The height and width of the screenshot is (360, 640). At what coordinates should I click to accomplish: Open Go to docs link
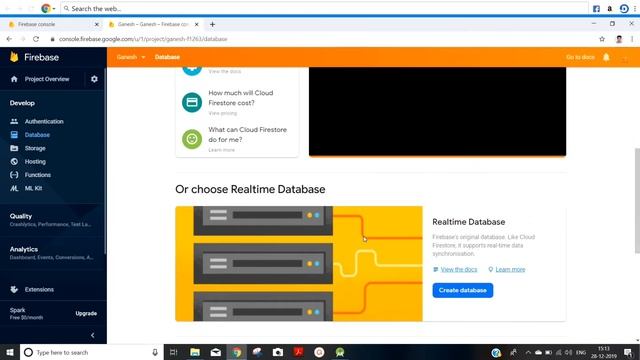[x=580, y=57]
